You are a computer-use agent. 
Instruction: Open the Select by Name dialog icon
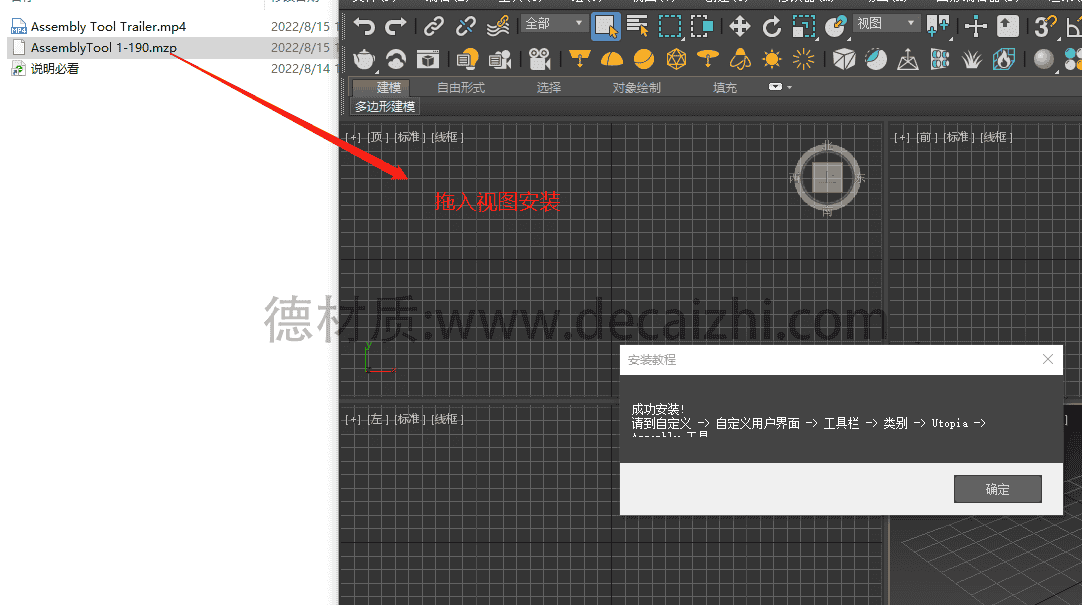click(635, 26)
